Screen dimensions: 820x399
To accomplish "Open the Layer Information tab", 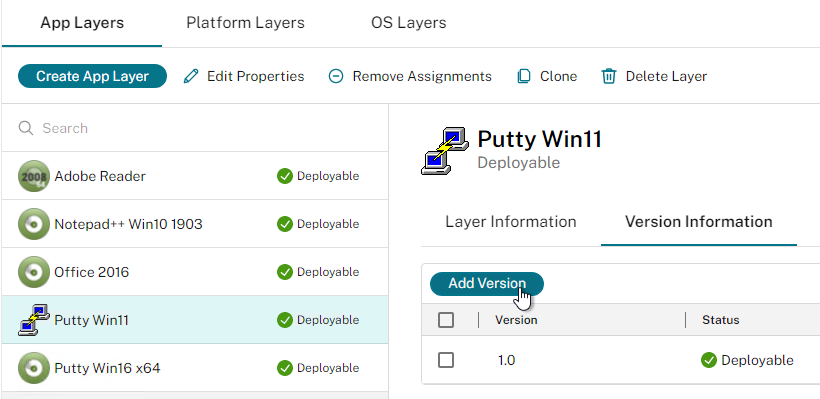I will tap(510, 222).
